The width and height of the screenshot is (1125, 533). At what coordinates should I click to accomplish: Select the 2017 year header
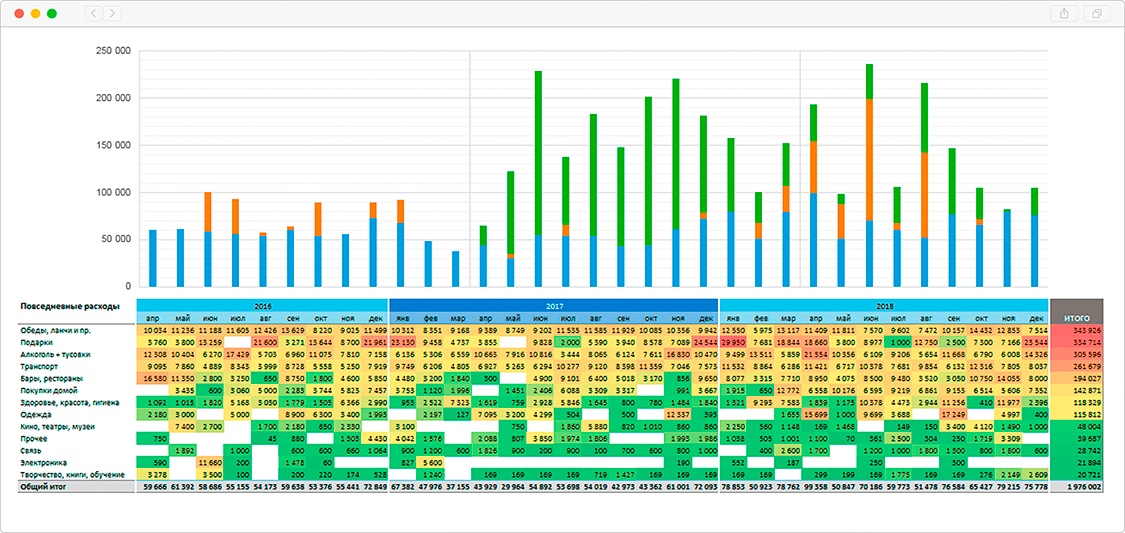(553, 305)
